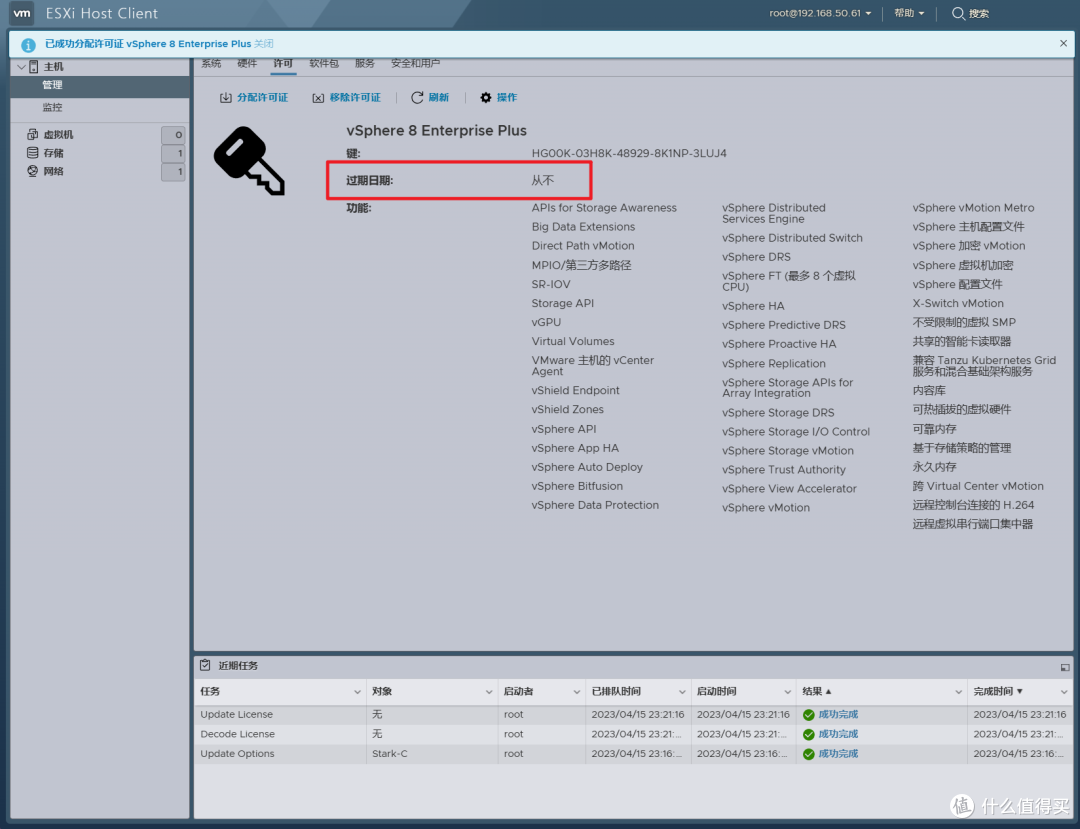Open the 帮助 help dropdown menu

(x=908, y=14)
